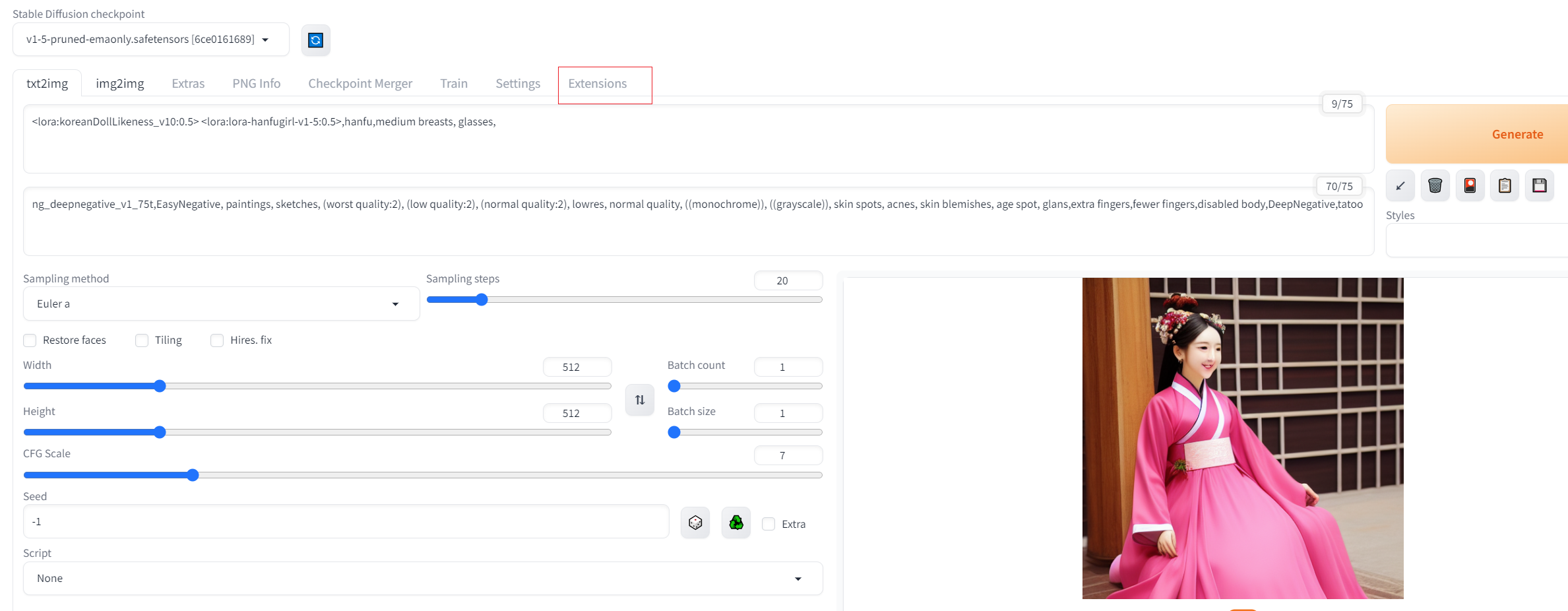
Task: Switch to the img2img tab
Action: tap(120, 84)
